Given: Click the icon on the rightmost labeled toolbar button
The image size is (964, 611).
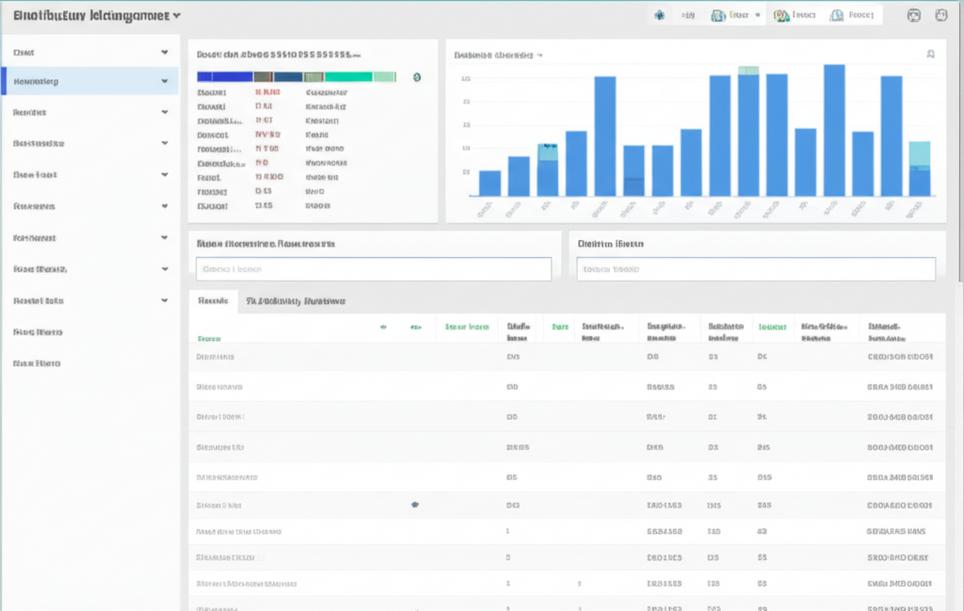Looking at the screenshot, I should [x=837, y=16].
